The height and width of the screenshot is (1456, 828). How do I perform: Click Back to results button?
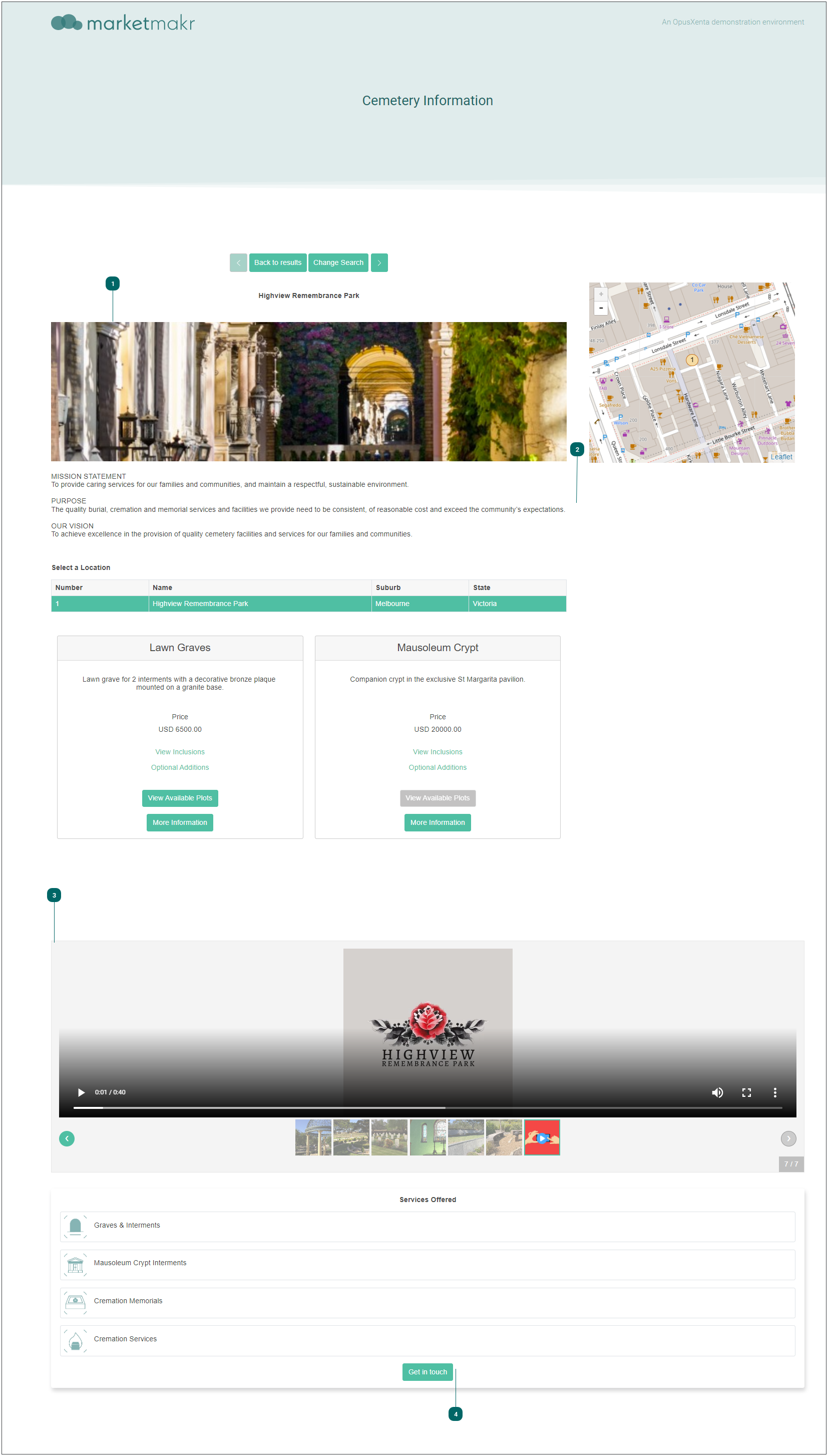[277, 263]
